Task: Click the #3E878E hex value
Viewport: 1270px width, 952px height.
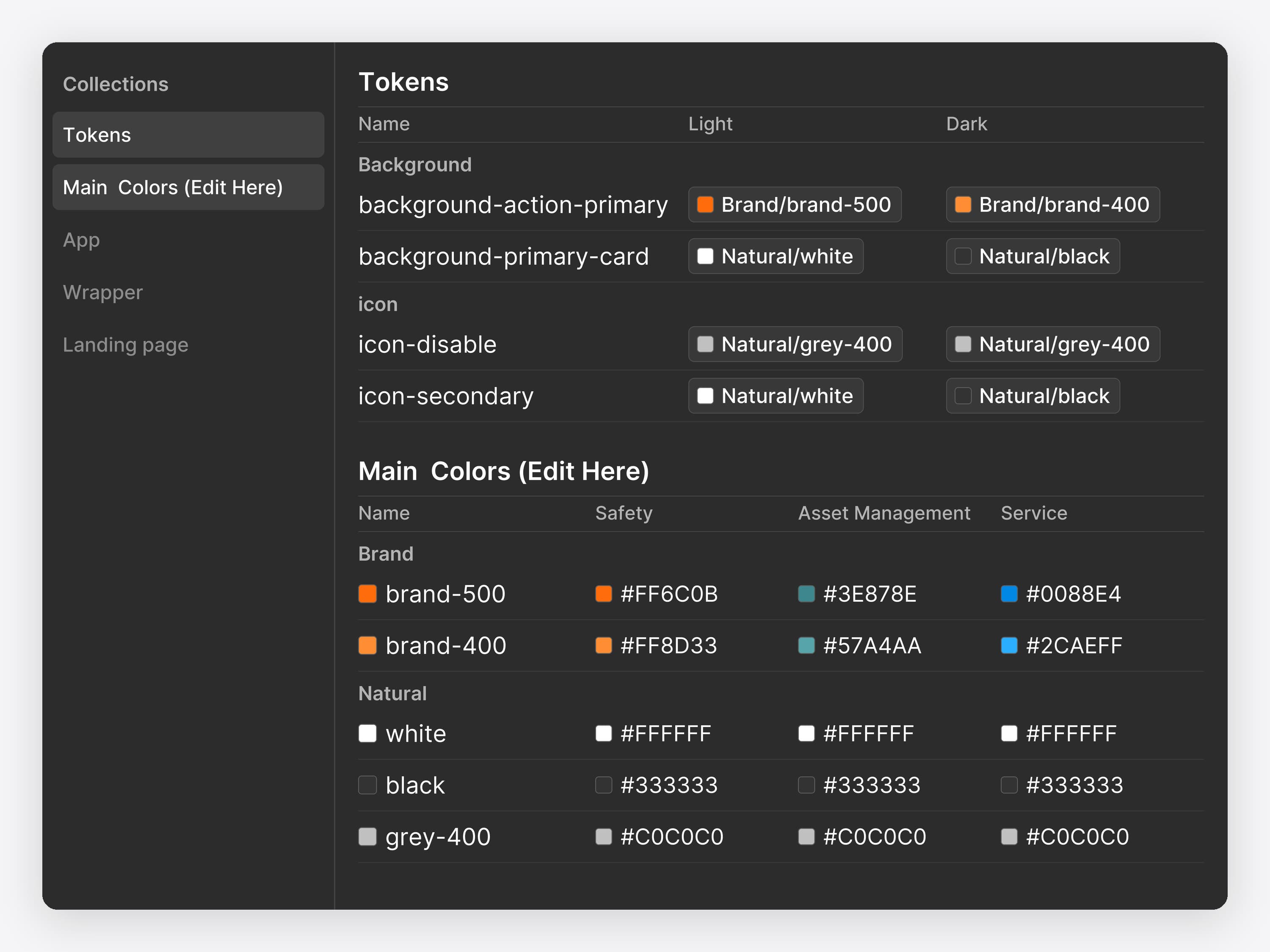Action: pos(870,594)
